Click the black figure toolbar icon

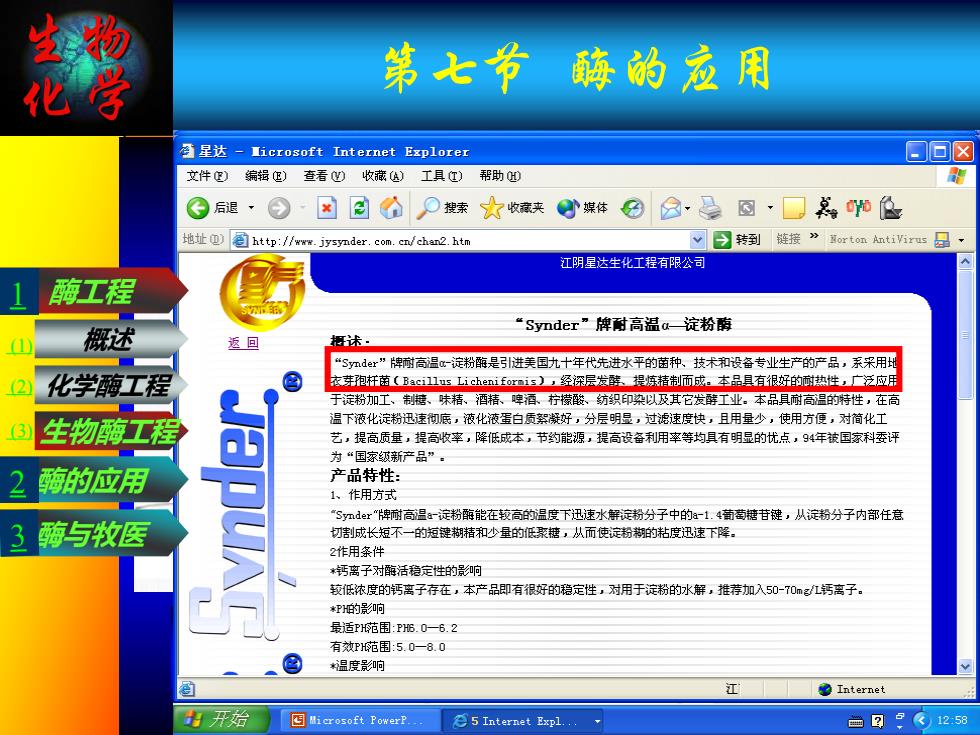[x=826, y=208]
